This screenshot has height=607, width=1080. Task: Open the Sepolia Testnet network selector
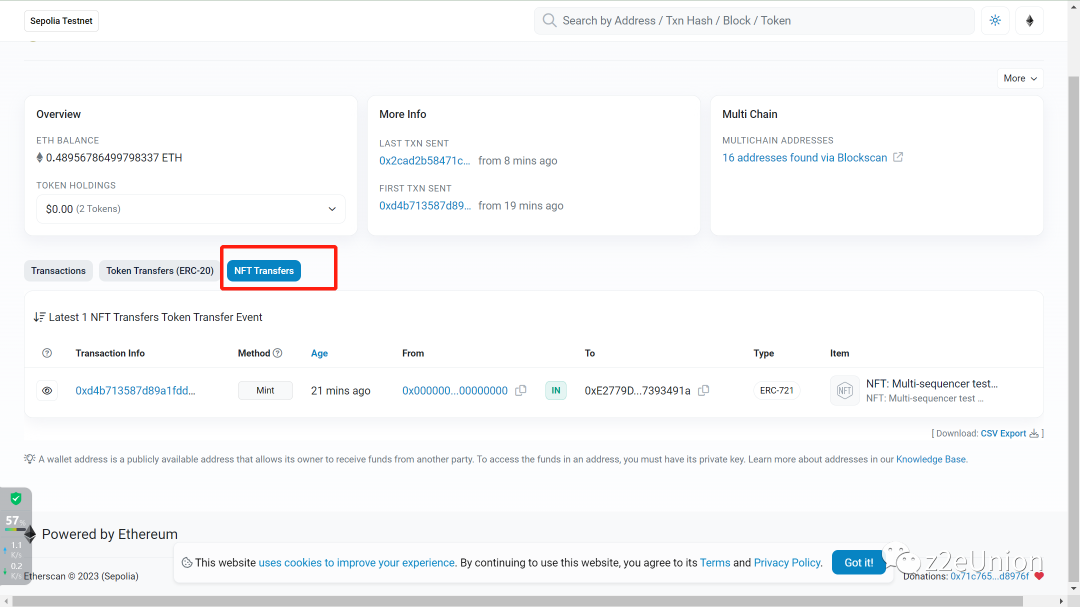[62, 21]
